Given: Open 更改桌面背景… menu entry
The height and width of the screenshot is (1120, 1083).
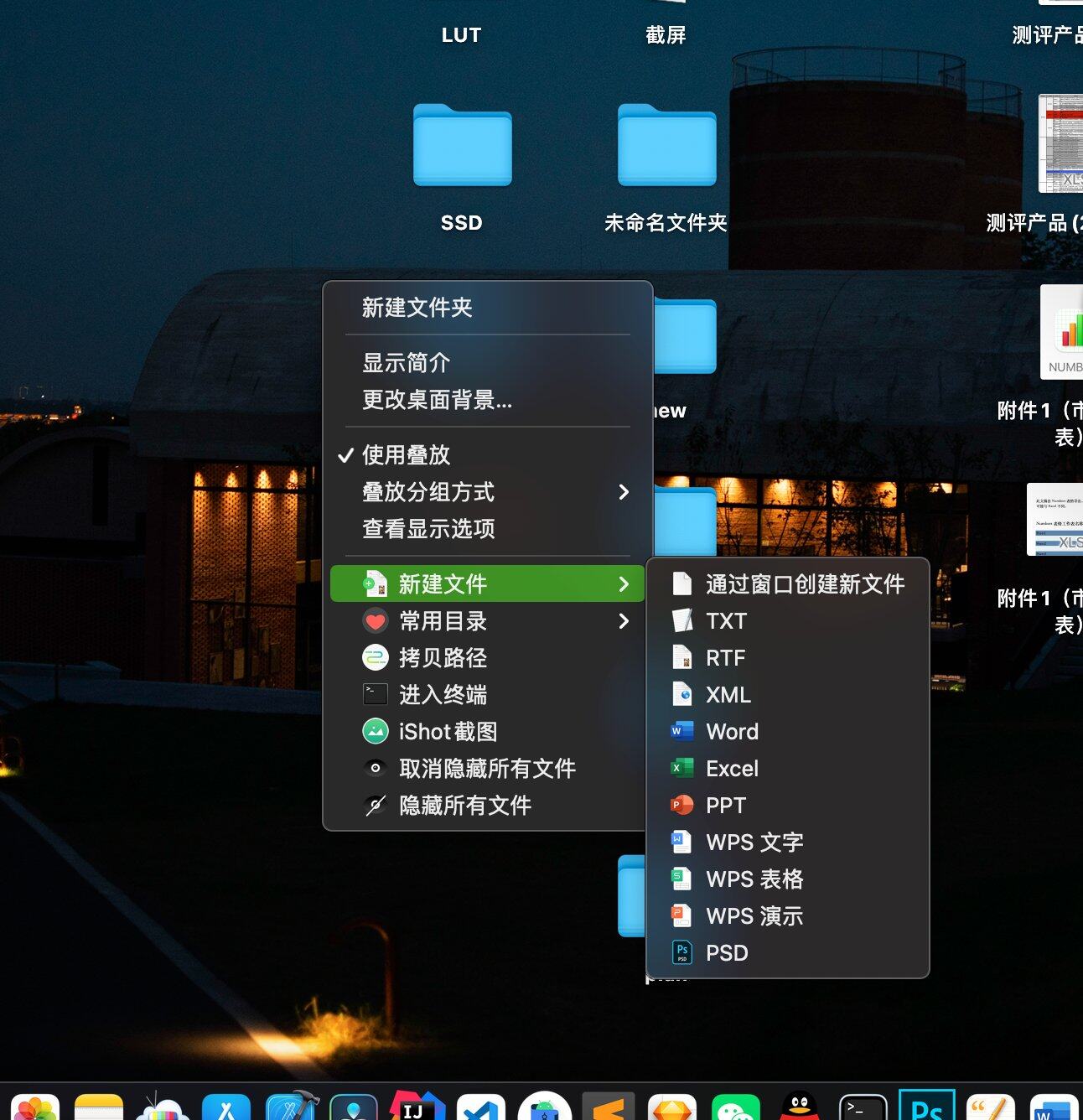Looking at the screenshot, I should pos(487,400).
